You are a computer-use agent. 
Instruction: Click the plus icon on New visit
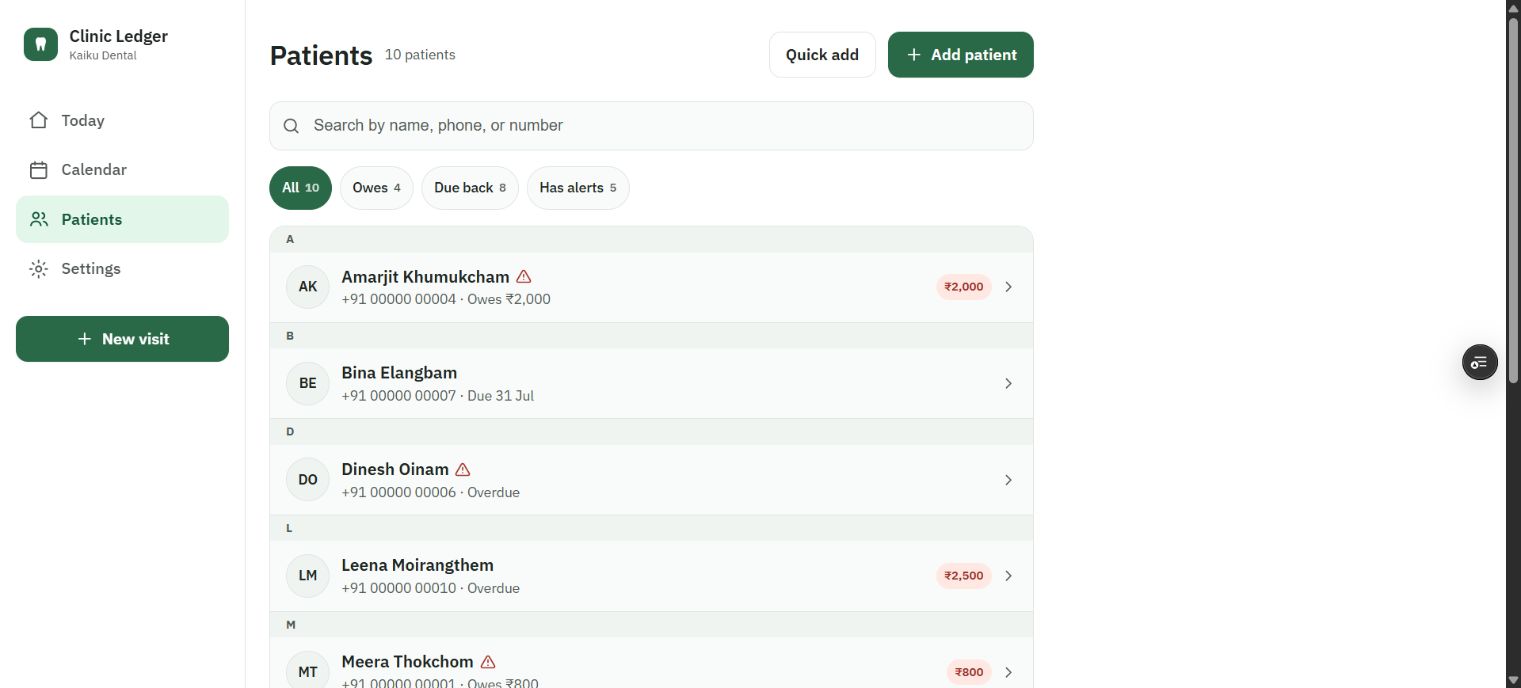click(84, 339)
